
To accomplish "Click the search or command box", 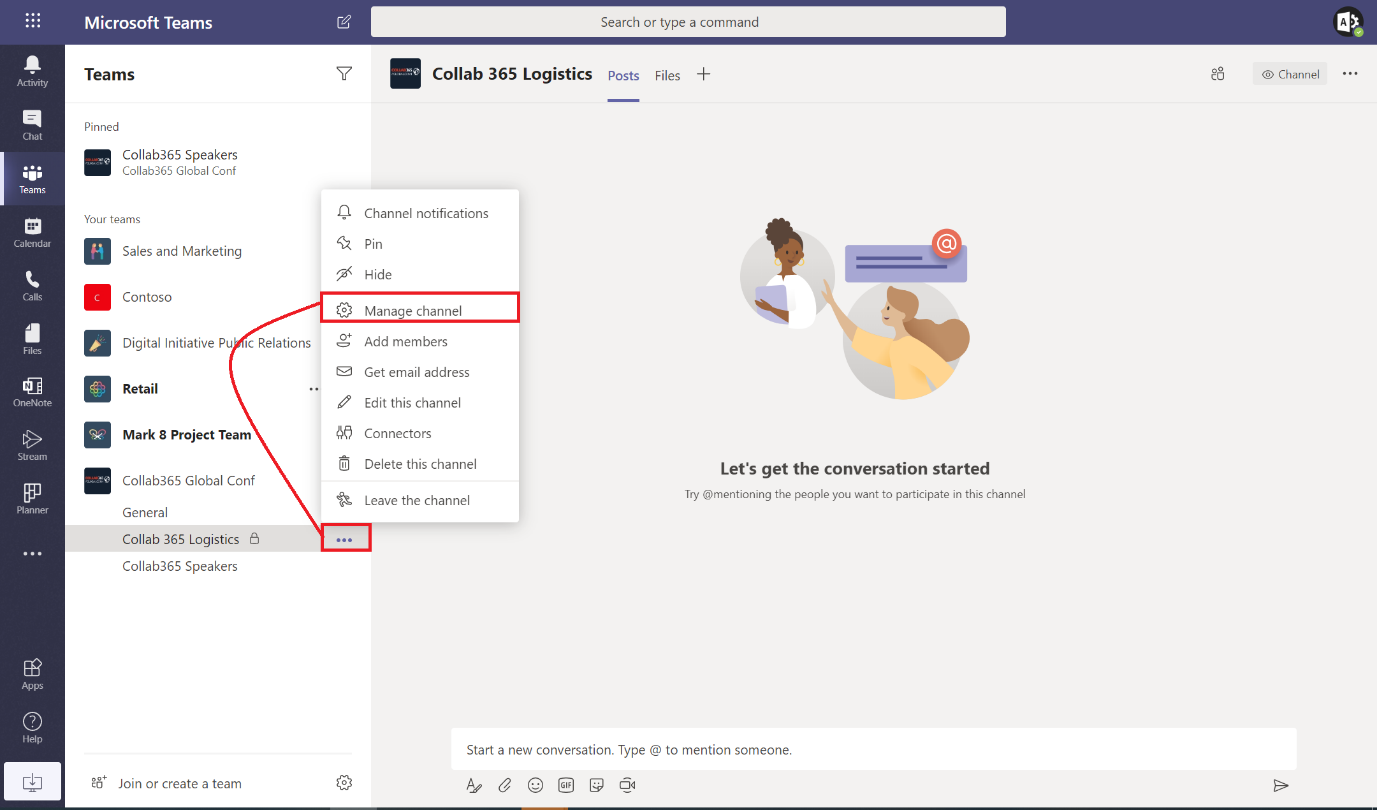I will [688, 22].
